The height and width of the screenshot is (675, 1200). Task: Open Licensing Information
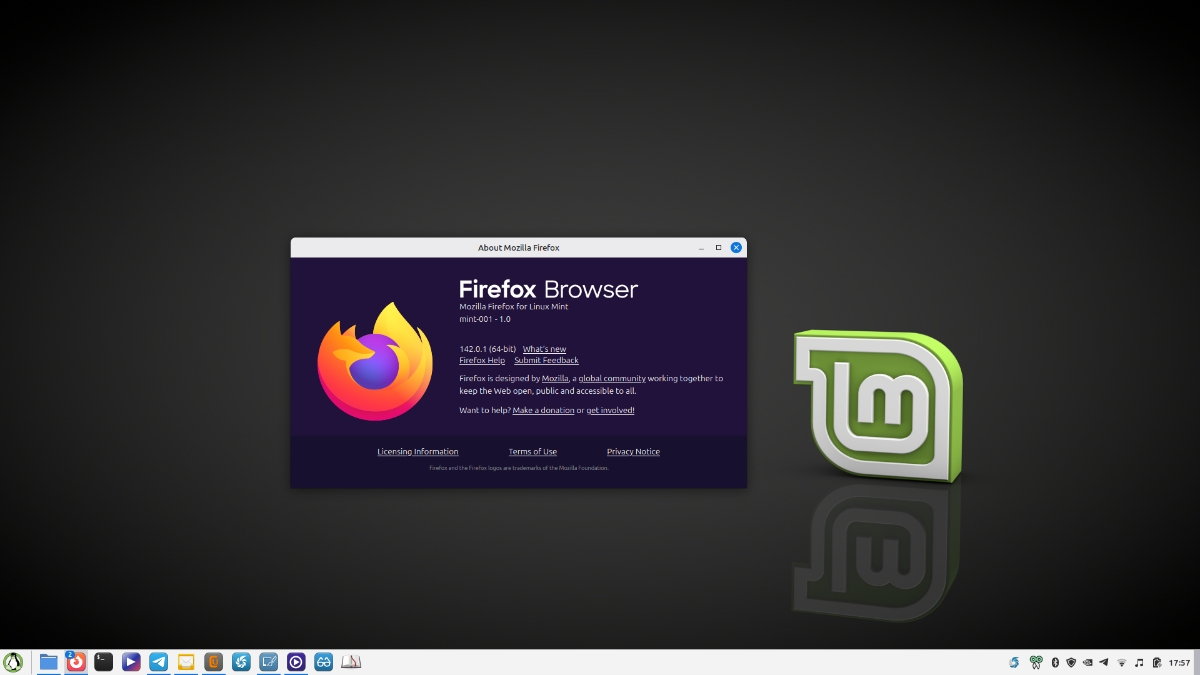click(417, 452)
